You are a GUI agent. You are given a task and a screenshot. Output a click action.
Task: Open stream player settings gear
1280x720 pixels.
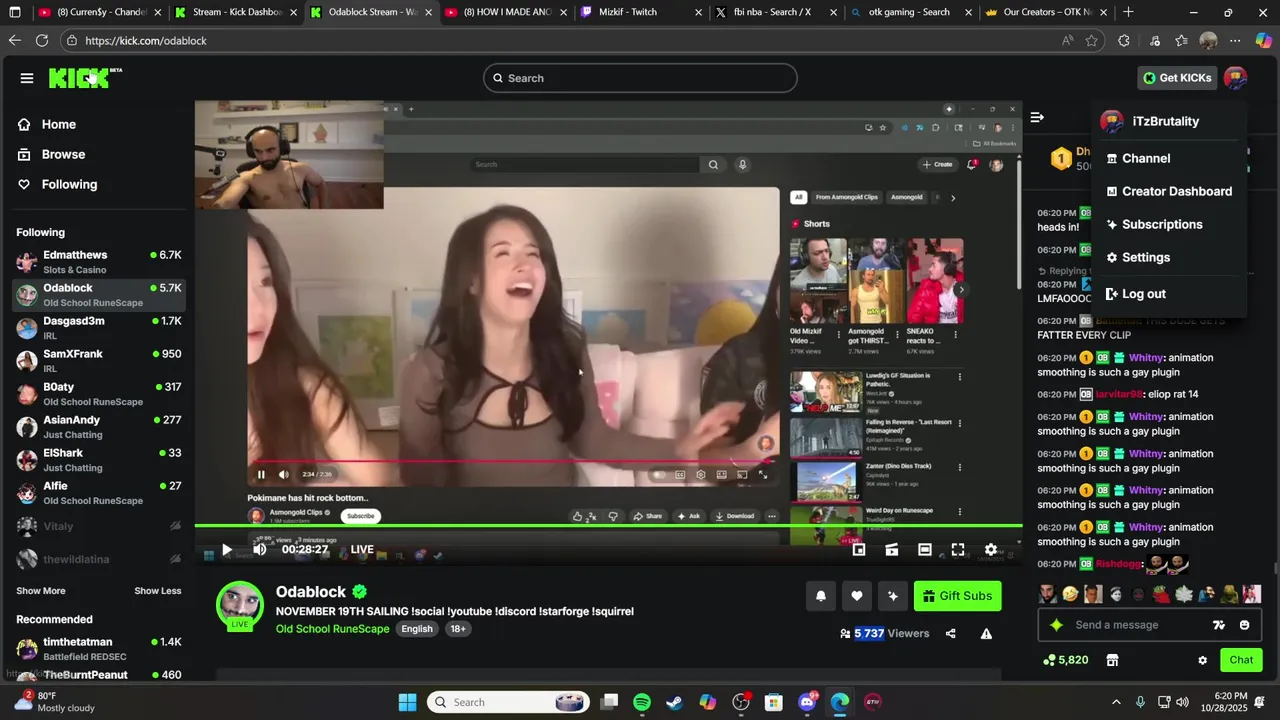click(991, 549)
